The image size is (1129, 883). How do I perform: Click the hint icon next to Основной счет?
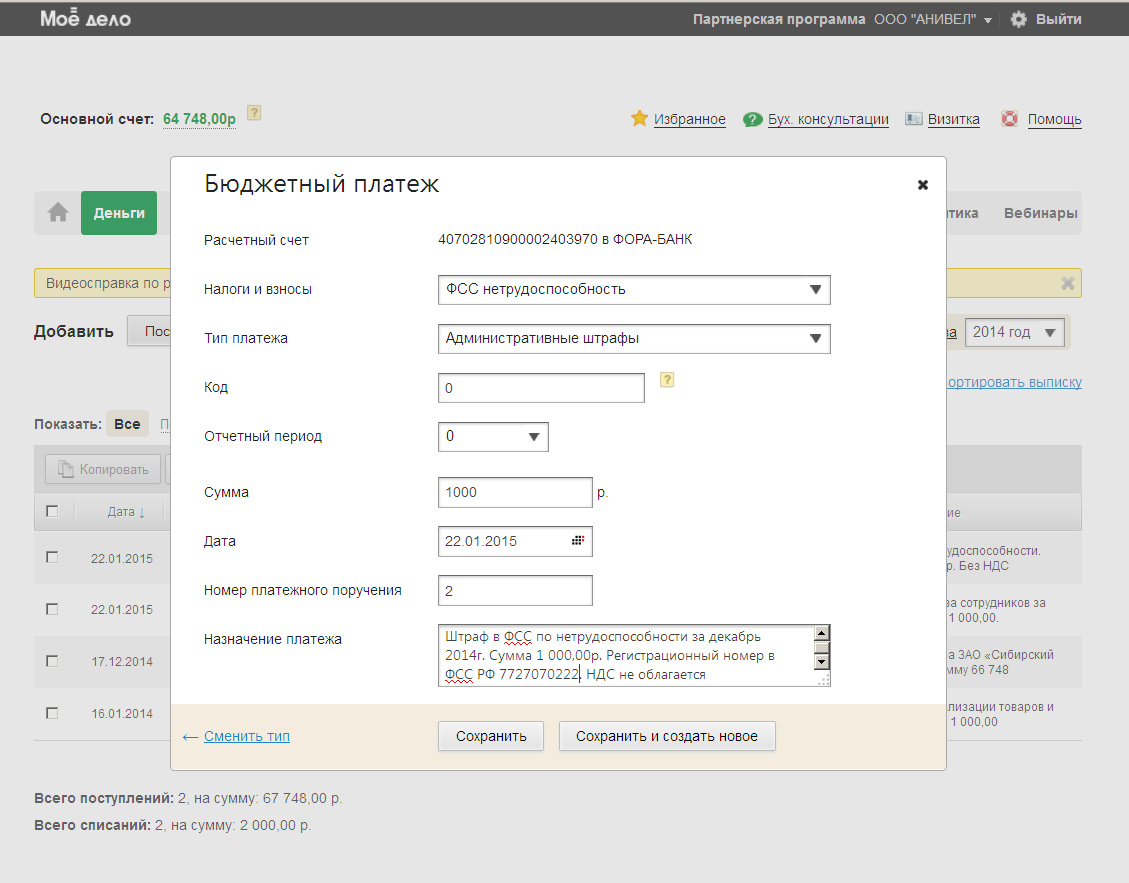pyautogui.click(x=254, y=113)
